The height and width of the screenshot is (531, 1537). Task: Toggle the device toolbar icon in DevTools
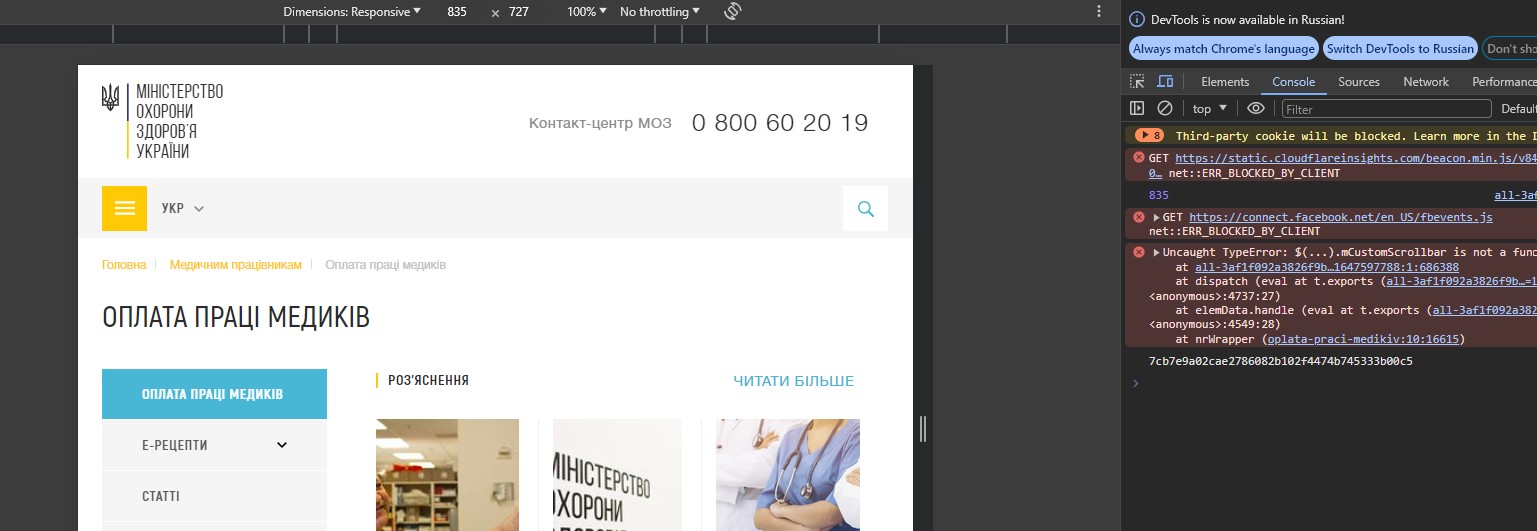1165,82
